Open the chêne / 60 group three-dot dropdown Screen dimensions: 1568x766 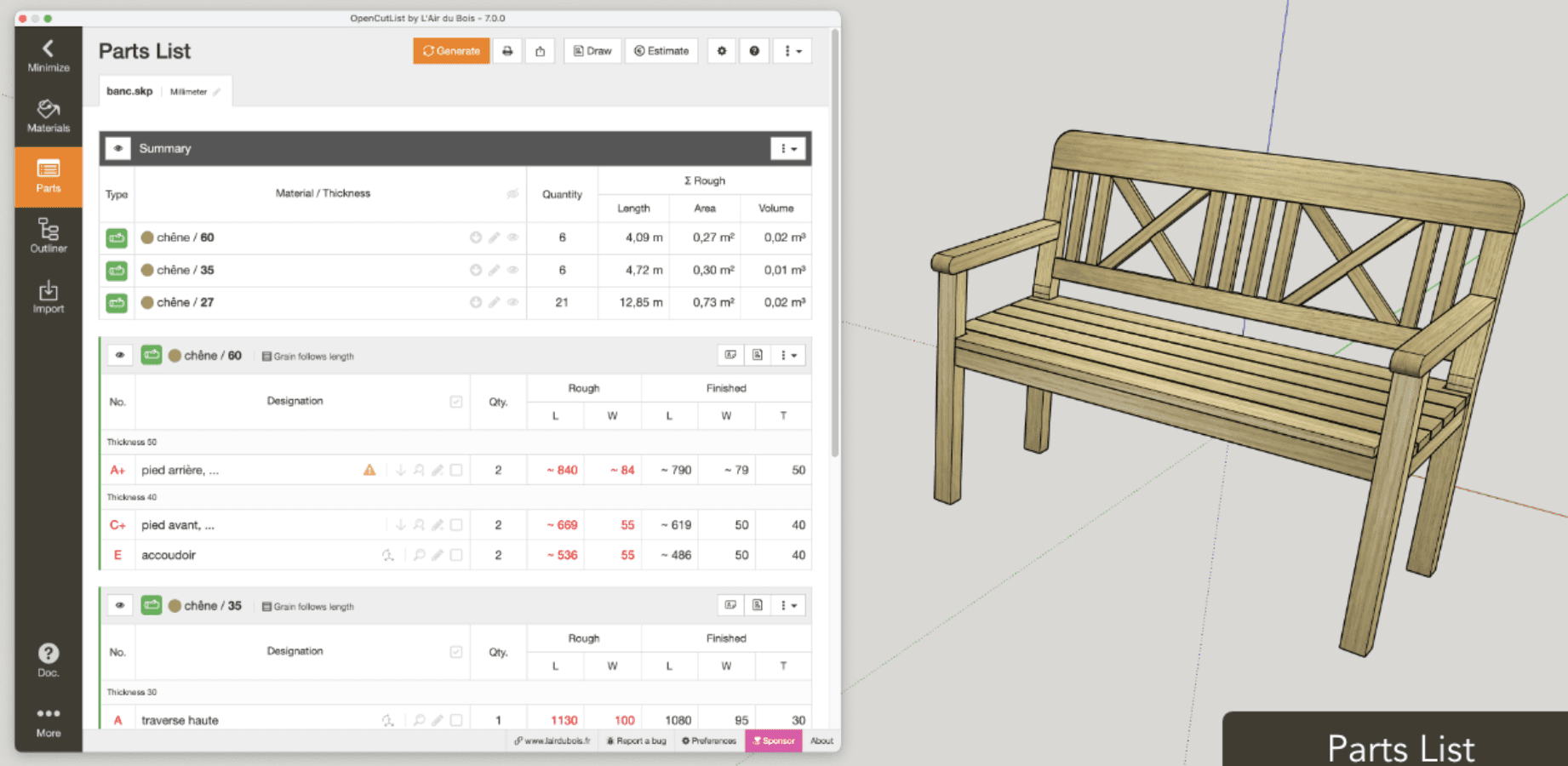click(x=788, y=355)
